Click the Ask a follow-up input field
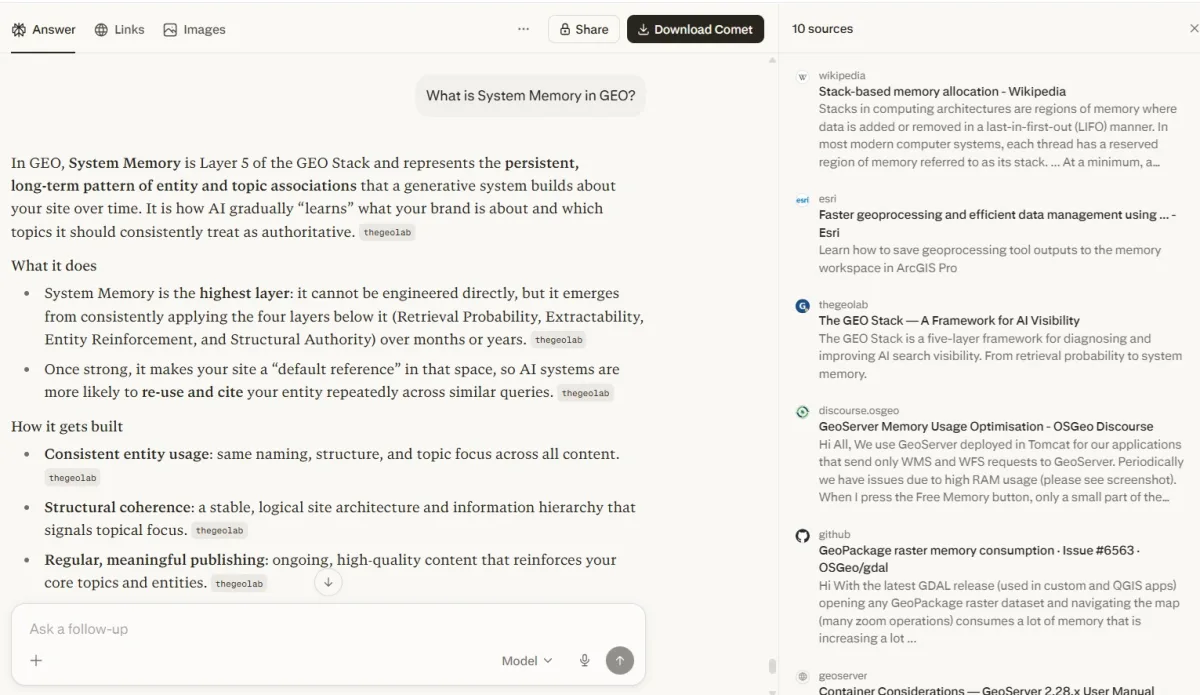The image size is (1200, 695). [x=300, y=629]
